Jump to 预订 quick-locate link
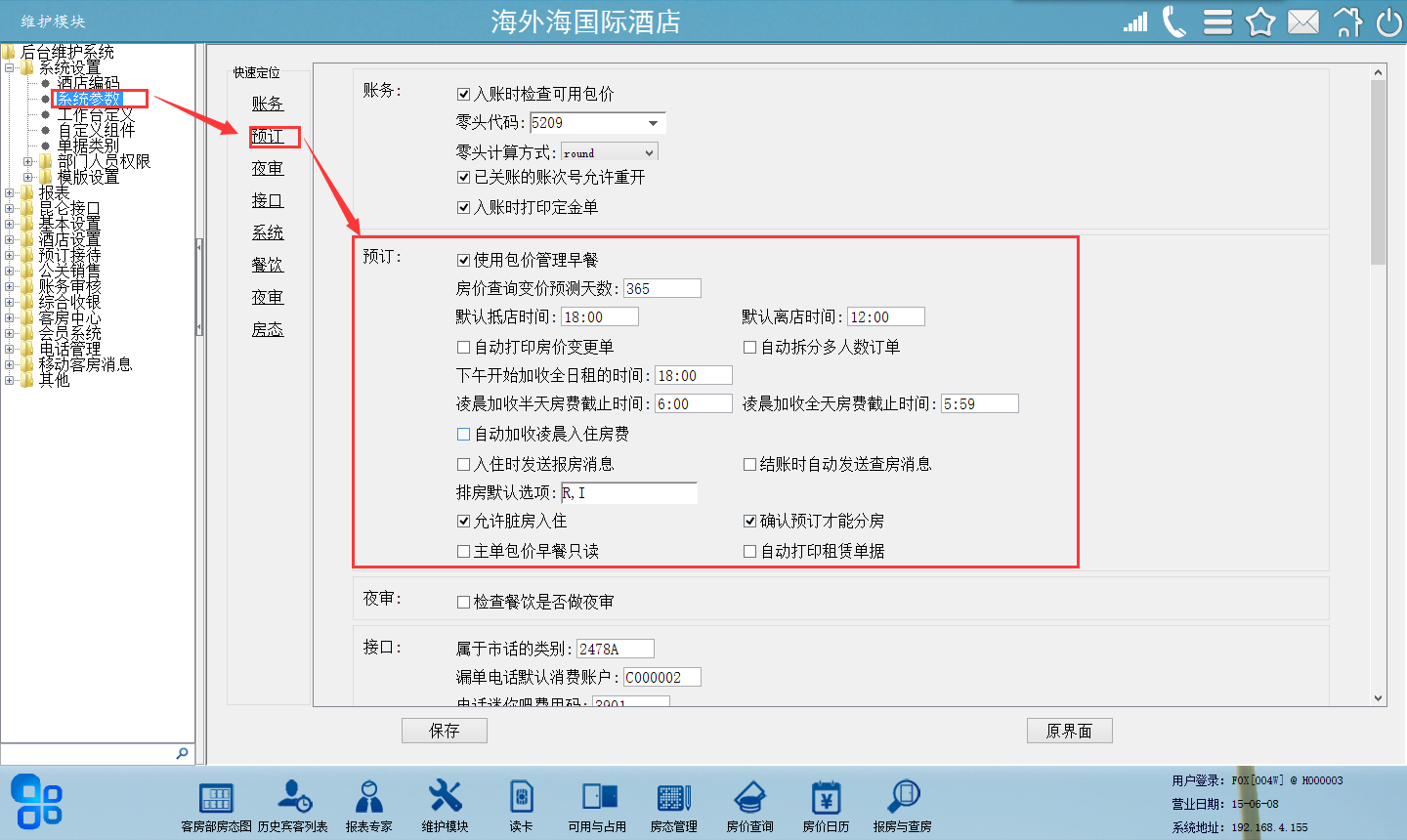The image size is (1407, 840). coord(267,137)
